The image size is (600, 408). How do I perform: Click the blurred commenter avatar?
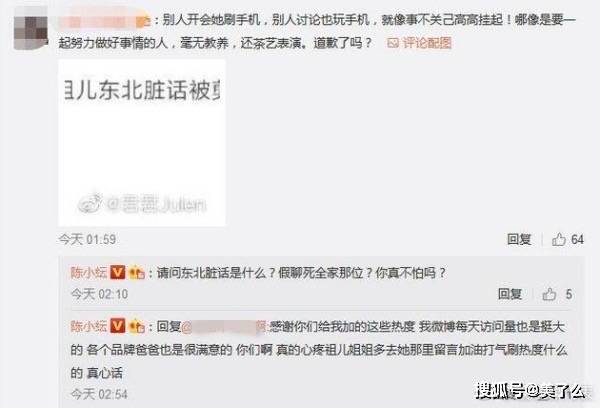(31, 29)
